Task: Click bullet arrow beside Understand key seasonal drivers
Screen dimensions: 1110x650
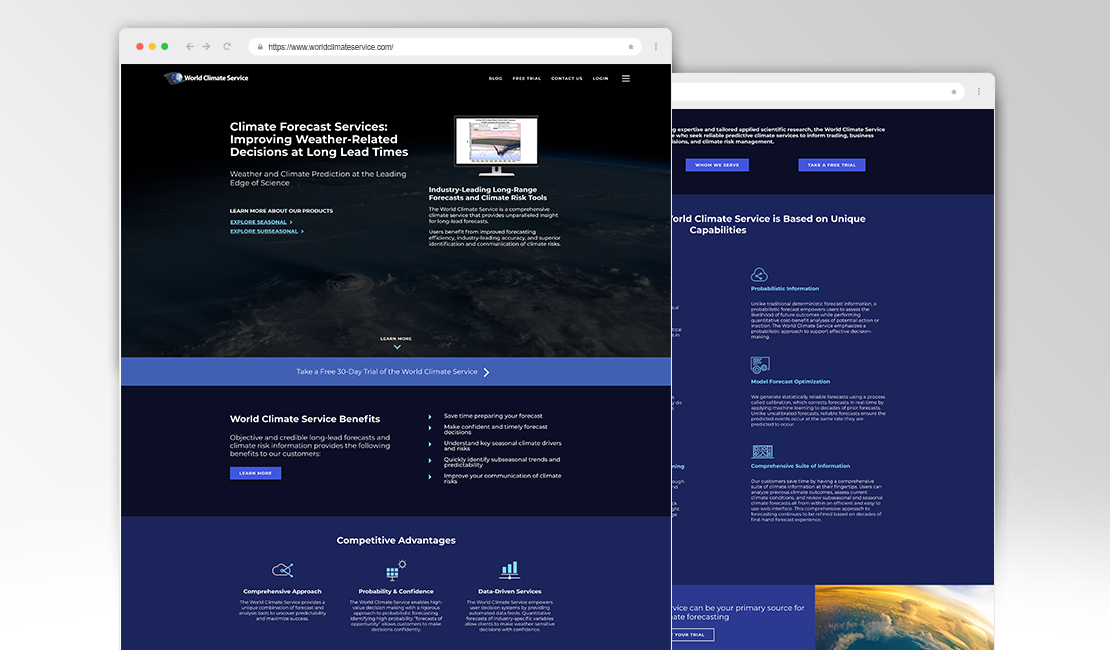Action: (430, 445)
